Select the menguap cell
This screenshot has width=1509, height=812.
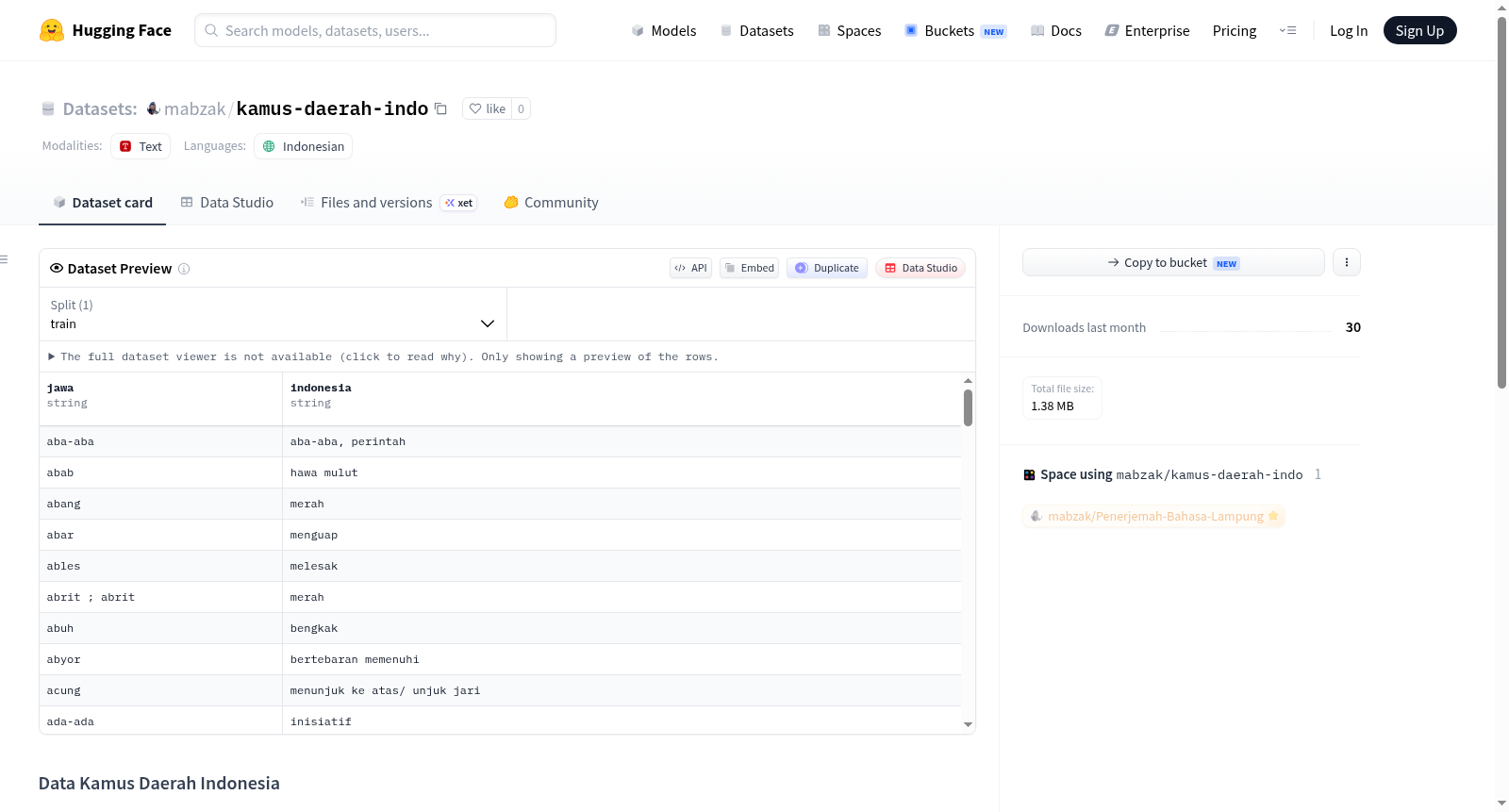(622, 535)
